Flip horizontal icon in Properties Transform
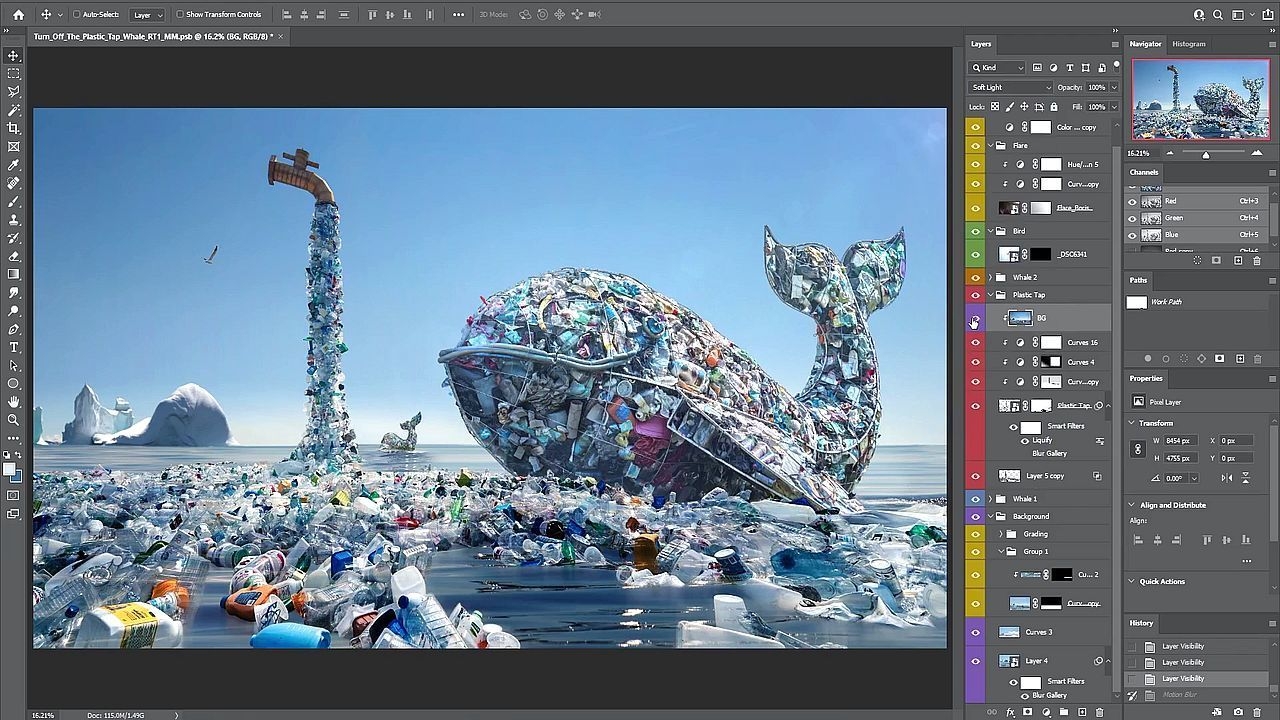 (x=1228, y=478)
